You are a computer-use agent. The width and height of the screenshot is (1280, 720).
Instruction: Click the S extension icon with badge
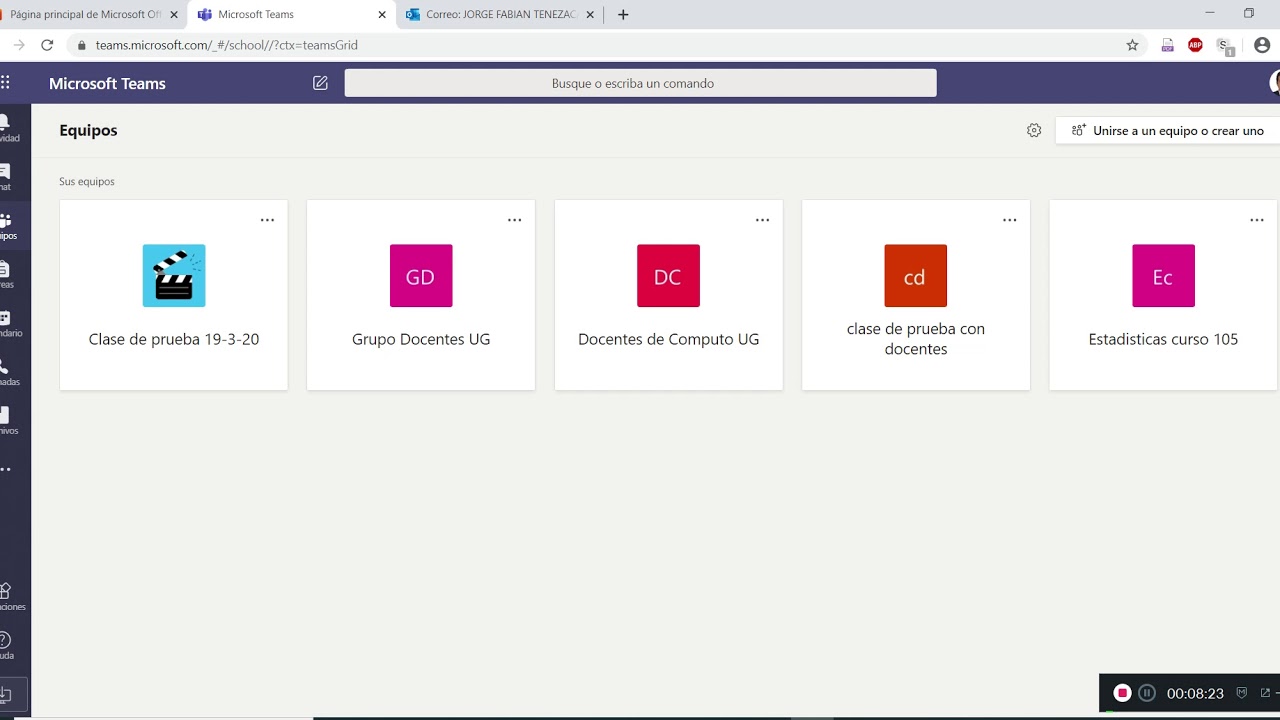[1225, 46]
